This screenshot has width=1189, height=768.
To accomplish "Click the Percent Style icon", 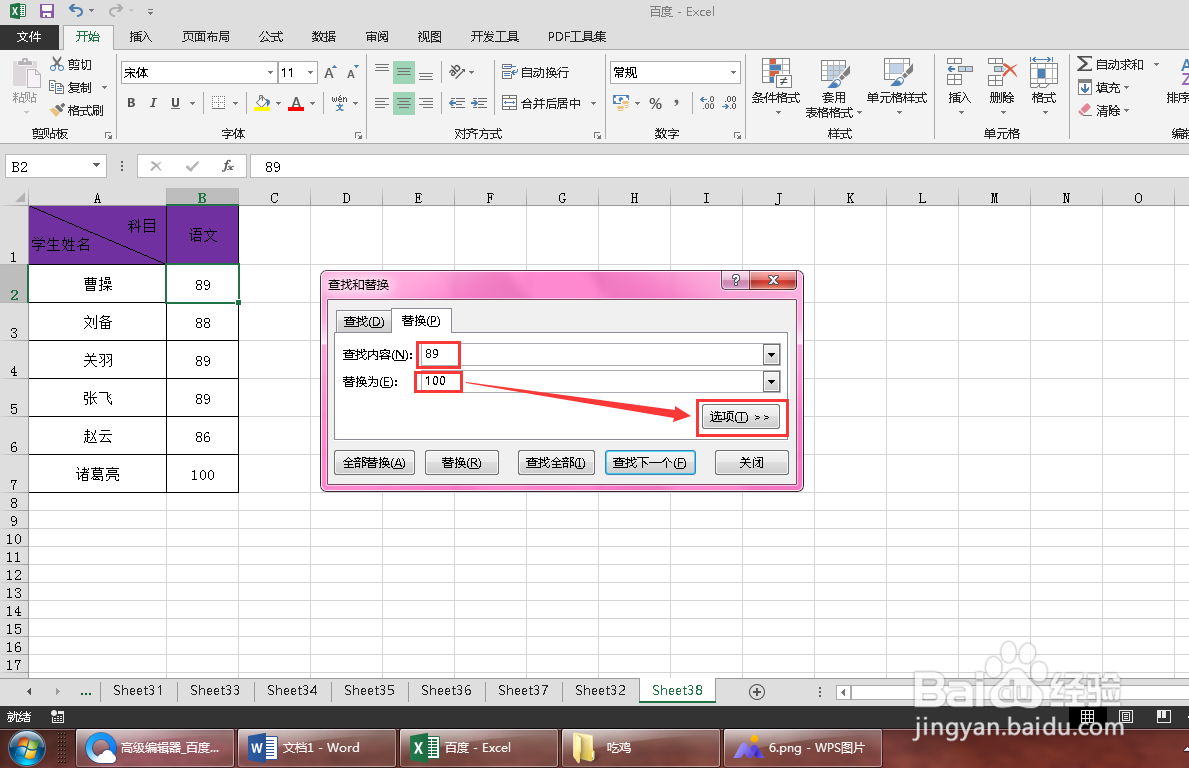I will pos(656,102).
